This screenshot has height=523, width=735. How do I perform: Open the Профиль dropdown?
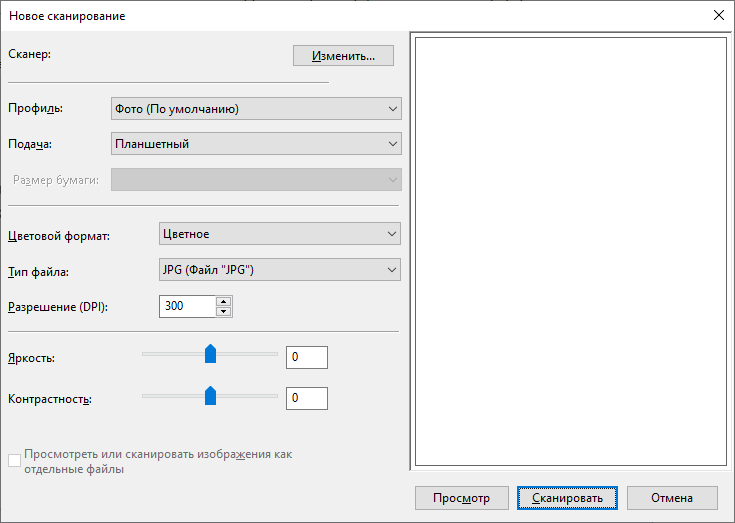pyautogui.click(x=256, y=109)
